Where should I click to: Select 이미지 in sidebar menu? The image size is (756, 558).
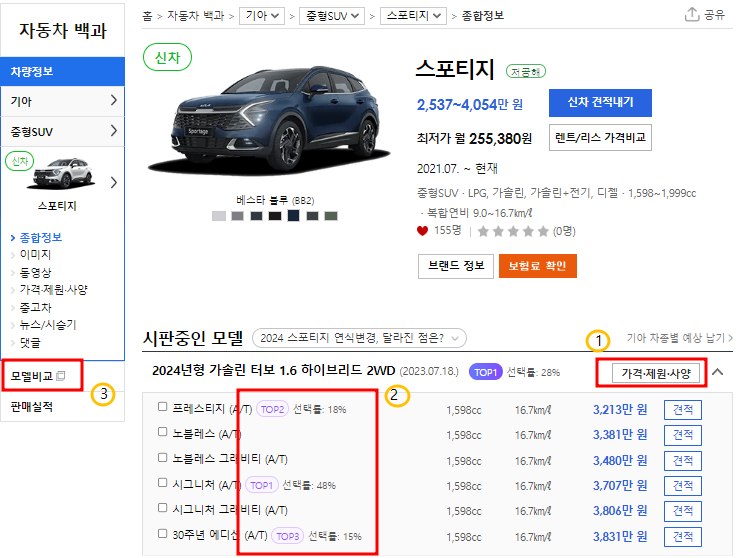point(35,255)
